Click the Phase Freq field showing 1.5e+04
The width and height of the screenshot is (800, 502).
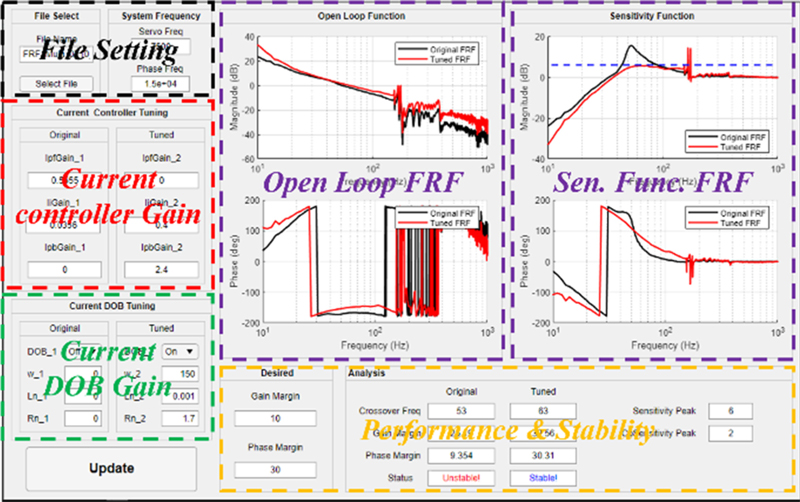point(159,83)
